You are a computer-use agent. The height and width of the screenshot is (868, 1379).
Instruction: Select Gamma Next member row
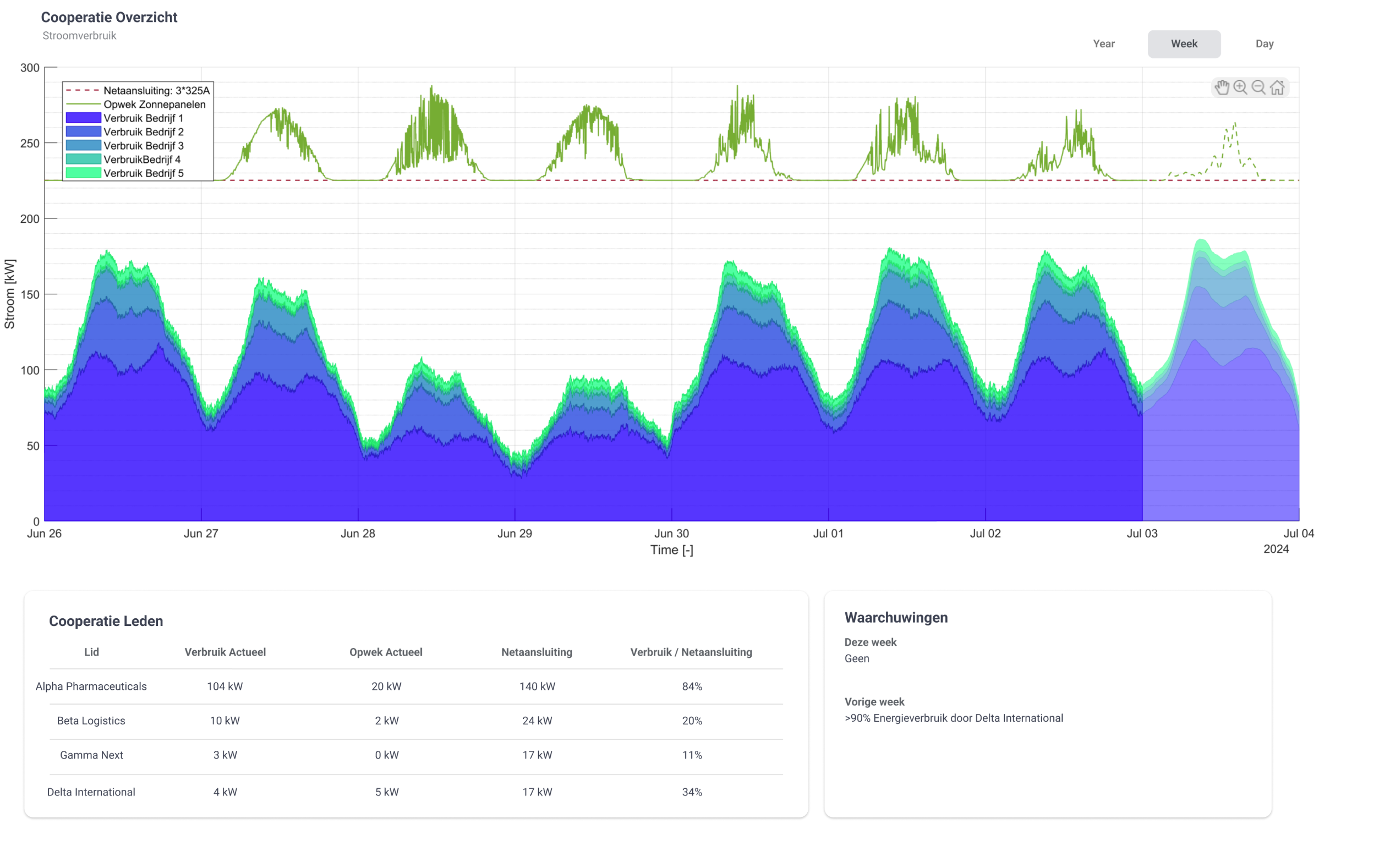coord(91,755)
